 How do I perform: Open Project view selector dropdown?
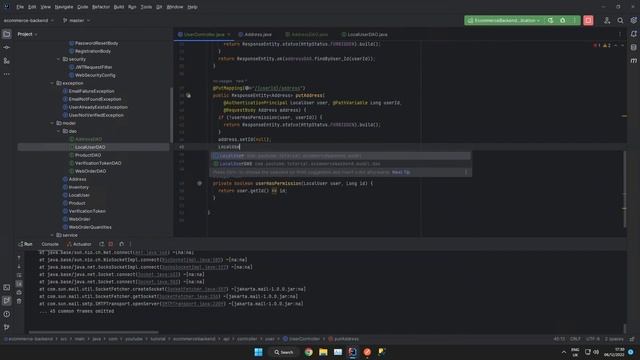click(x=27, y=34)
